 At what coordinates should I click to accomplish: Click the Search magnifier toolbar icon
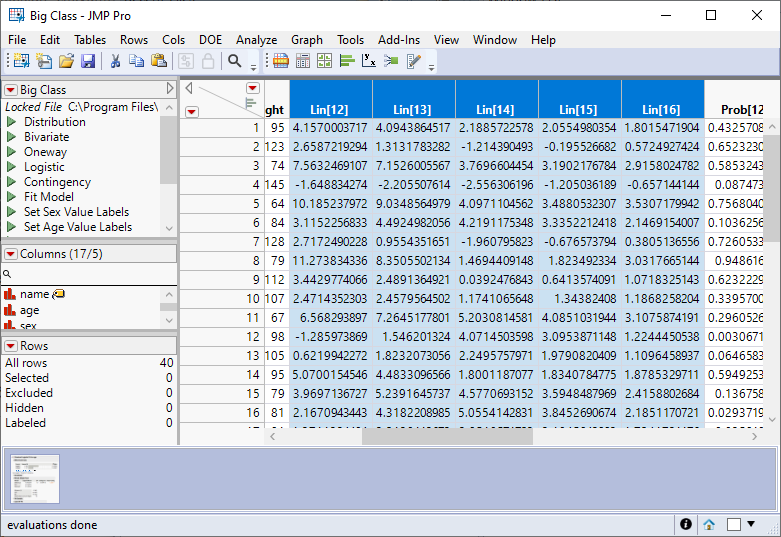(x=235, y=62)
